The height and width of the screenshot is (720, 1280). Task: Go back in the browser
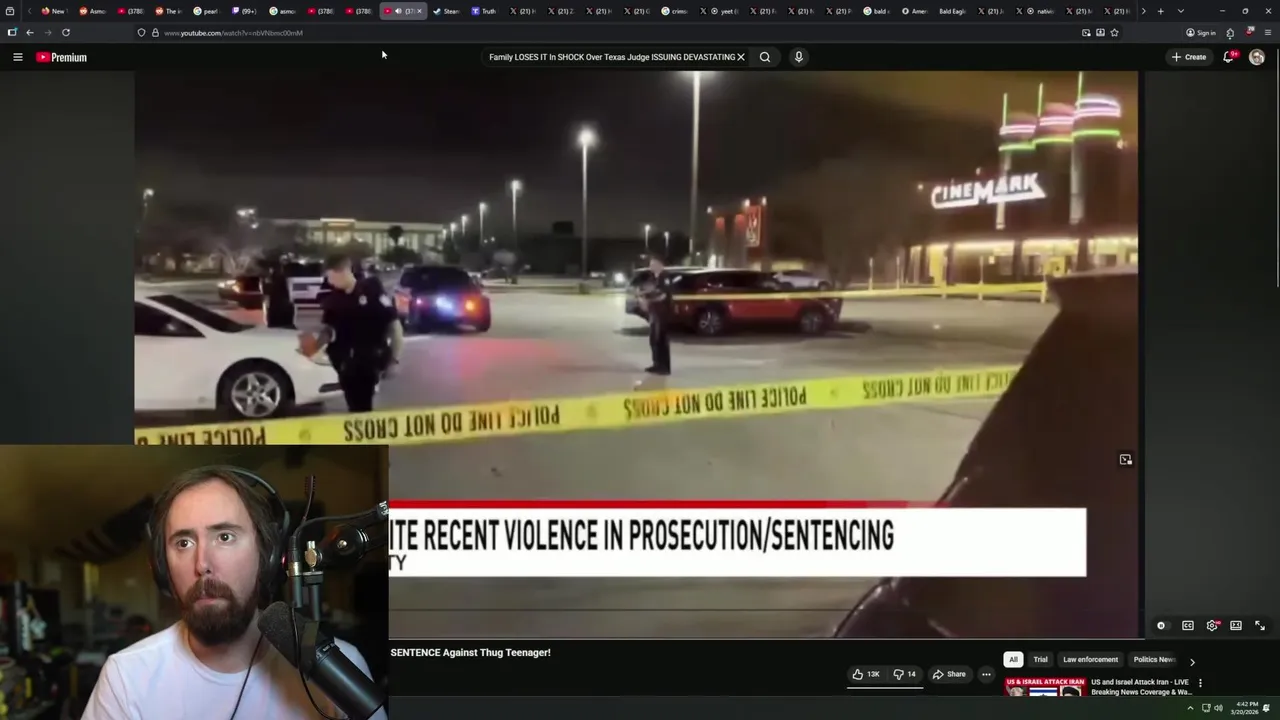pos(30,32)
